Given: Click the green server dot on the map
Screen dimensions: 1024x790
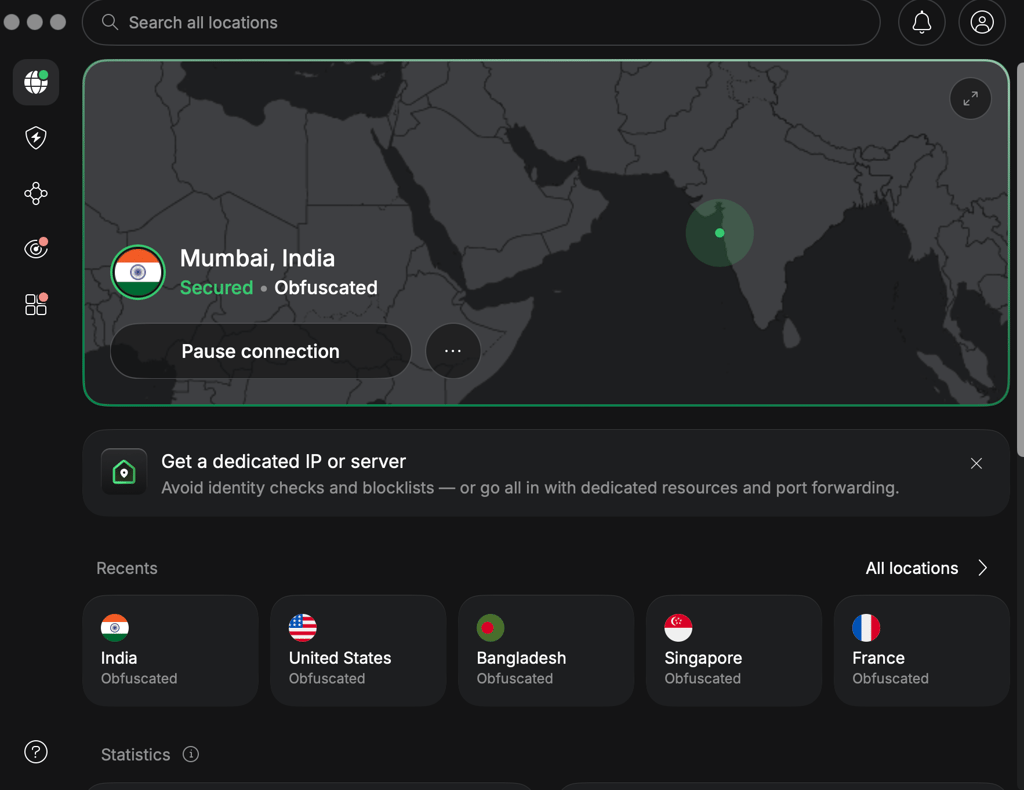Looking at the screenshot, I should [x=720, y=233].
